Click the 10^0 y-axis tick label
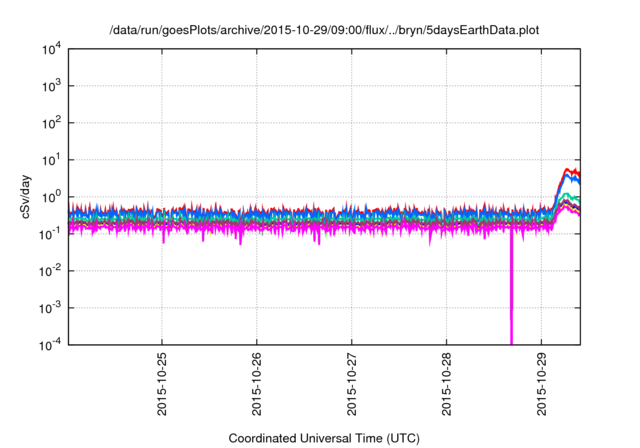 click(x=51, y=197)
